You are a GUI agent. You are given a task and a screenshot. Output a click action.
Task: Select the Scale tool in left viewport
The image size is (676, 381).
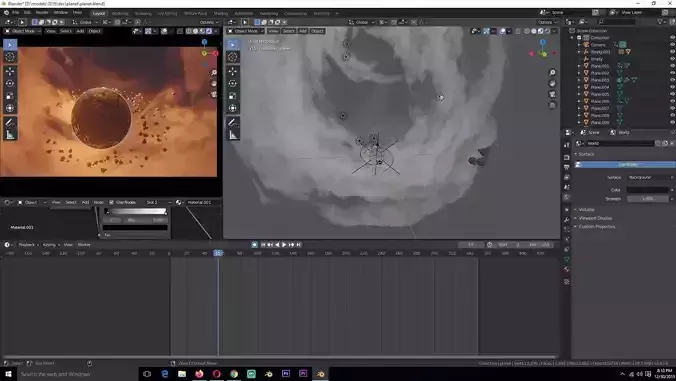[9, 96]
